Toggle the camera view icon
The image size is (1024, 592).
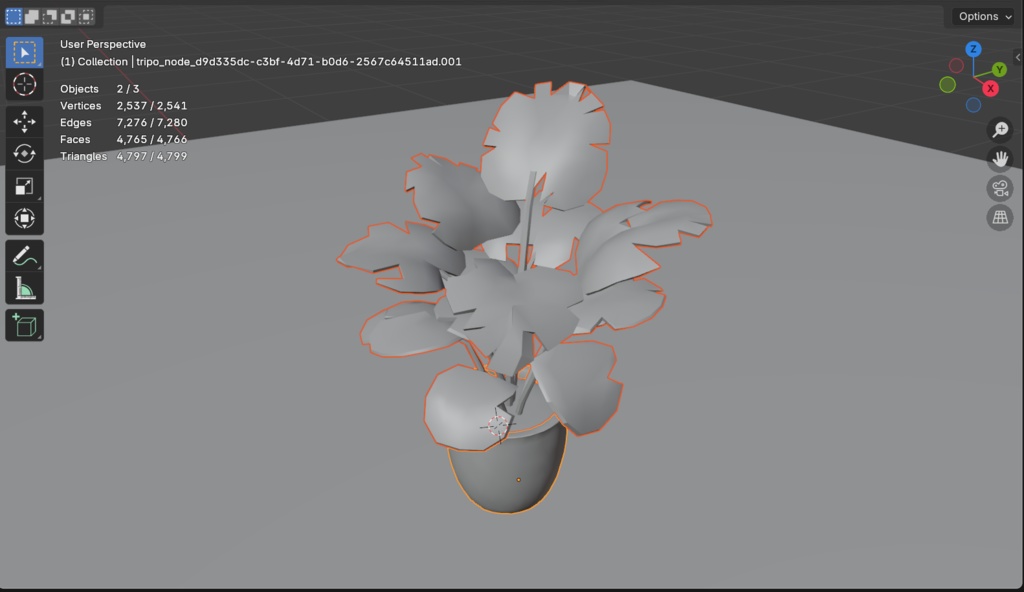999,188
